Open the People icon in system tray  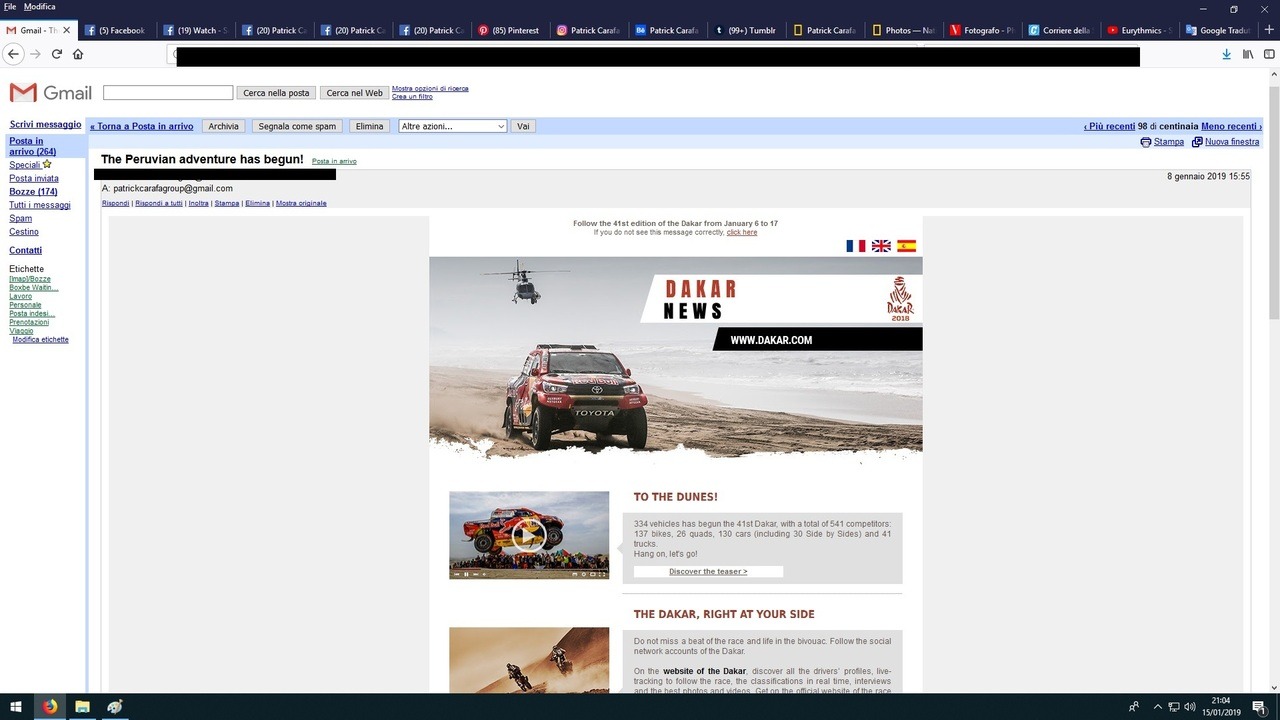tap(1134, 706)
